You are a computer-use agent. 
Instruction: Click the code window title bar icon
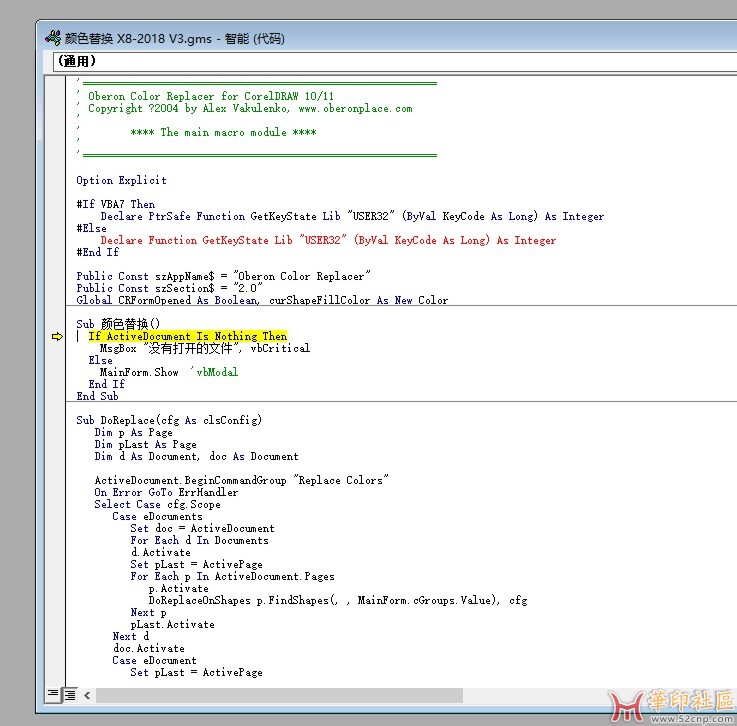click(x=53, y=37)
